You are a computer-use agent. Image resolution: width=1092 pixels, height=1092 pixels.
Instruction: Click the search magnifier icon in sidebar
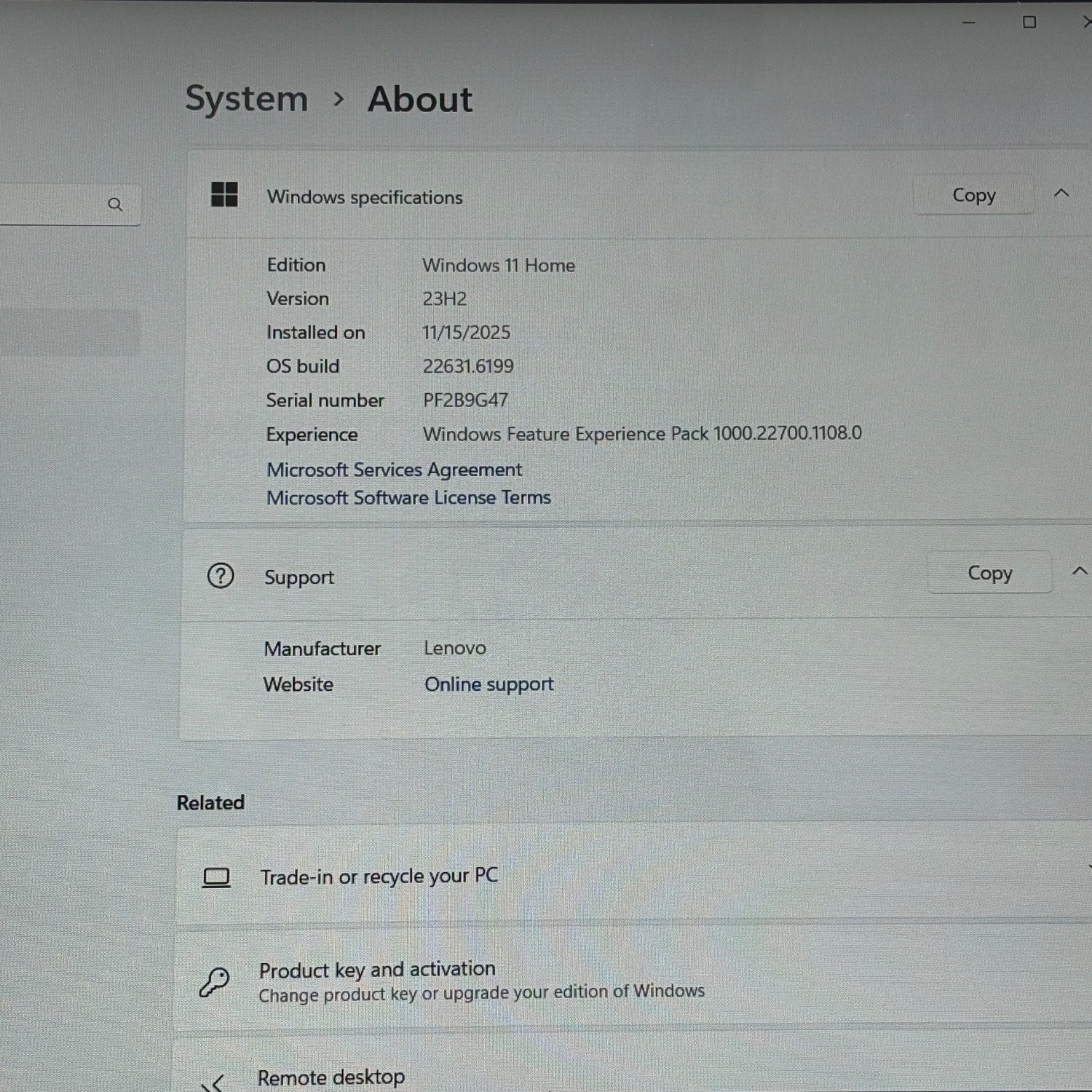click(115, 205)
